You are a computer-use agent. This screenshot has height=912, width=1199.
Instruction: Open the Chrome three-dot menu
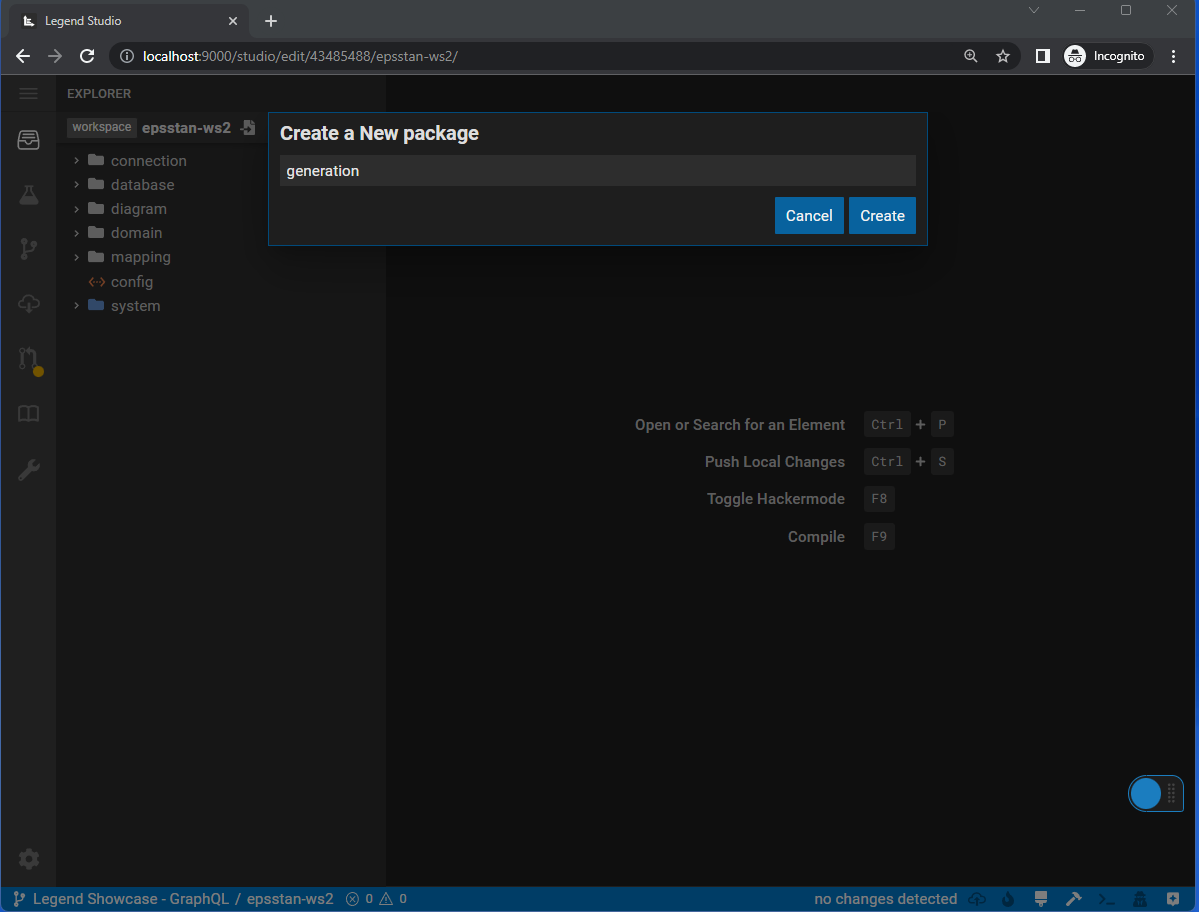[1174, 56]
